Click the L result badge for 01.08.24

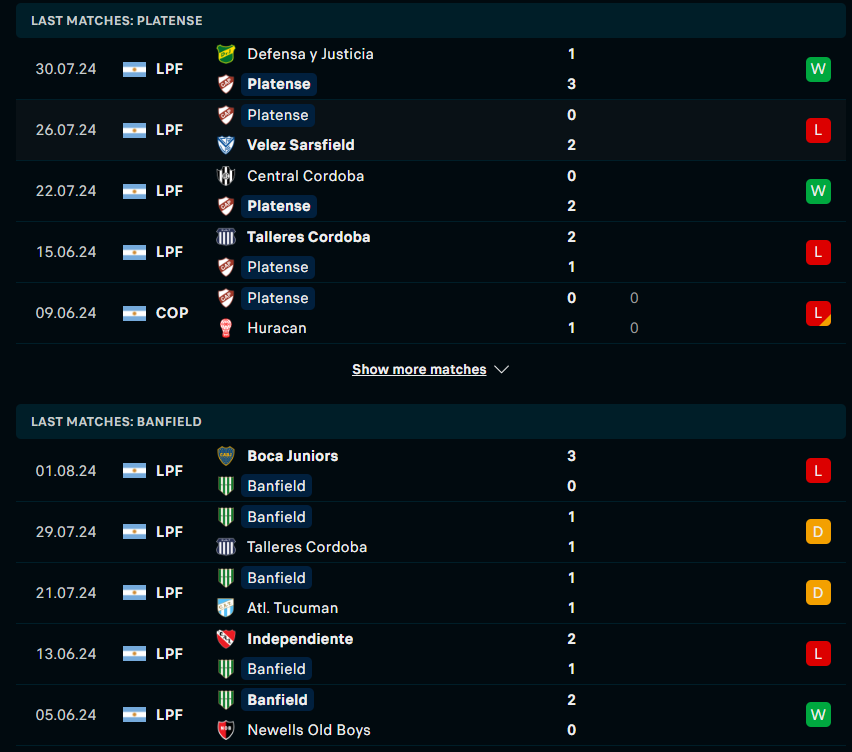pos(818,471)
